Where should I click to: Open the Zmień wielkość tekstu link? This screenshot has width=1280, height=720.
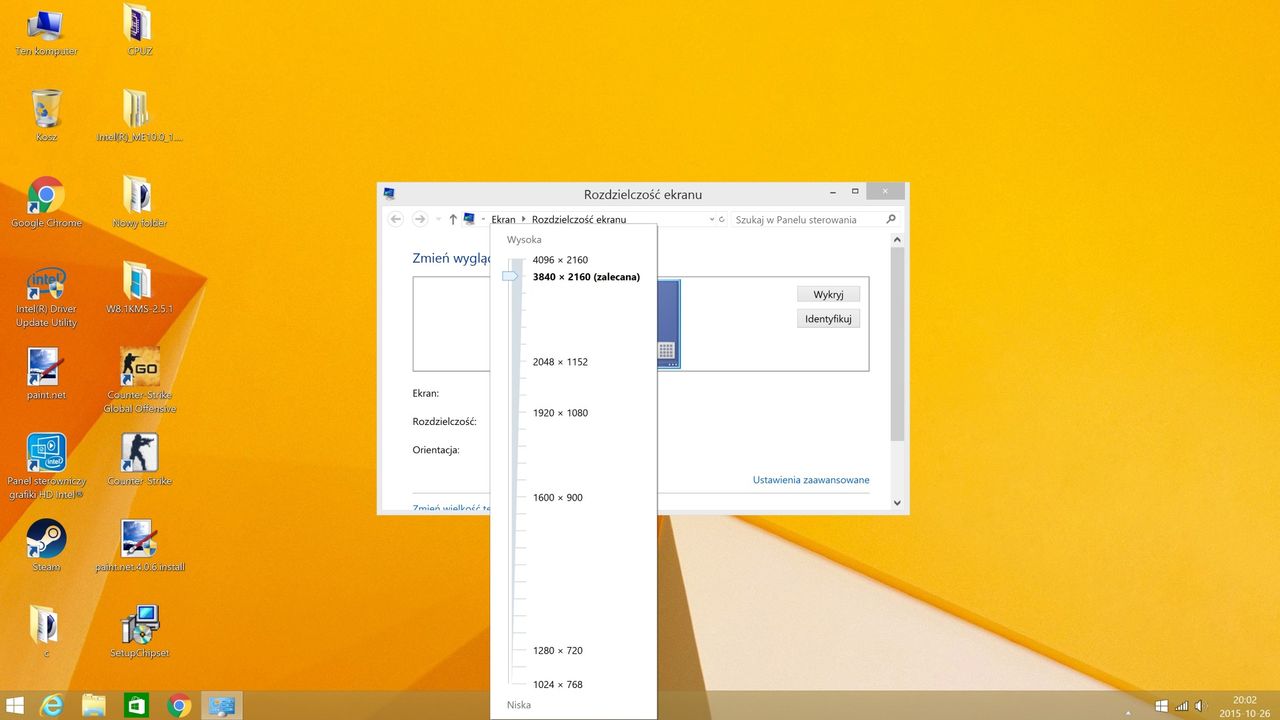pos(451,508)
